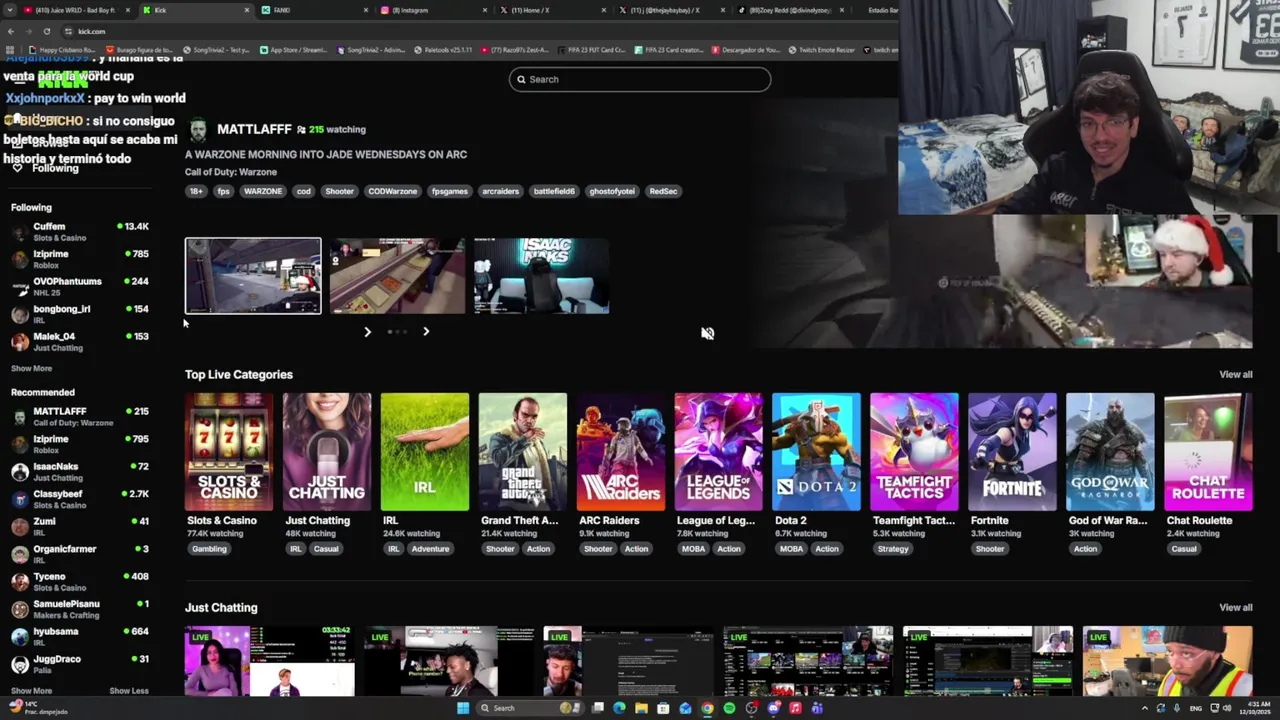Switch to the FANKI browser tab

click(x=312, y=10)
